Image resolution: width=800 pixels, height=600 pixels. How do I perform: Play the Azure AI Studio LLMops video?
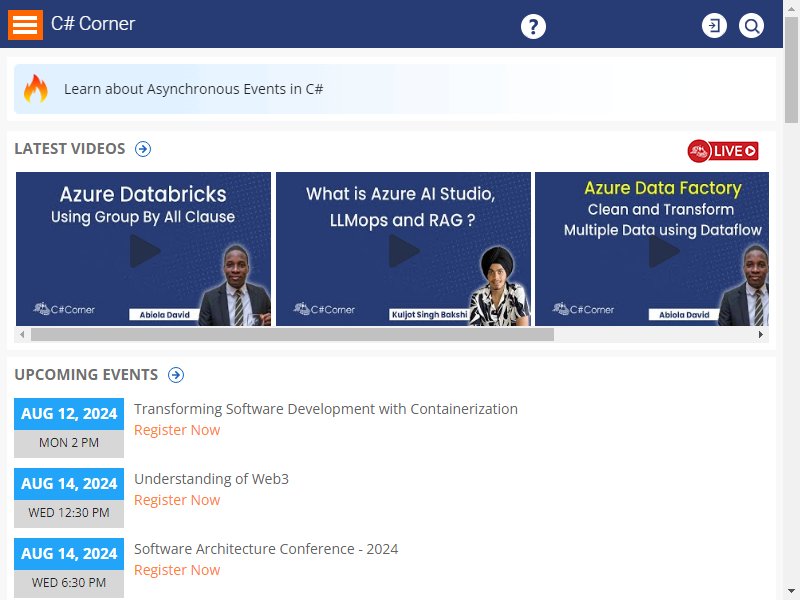(x=403, y=249)
